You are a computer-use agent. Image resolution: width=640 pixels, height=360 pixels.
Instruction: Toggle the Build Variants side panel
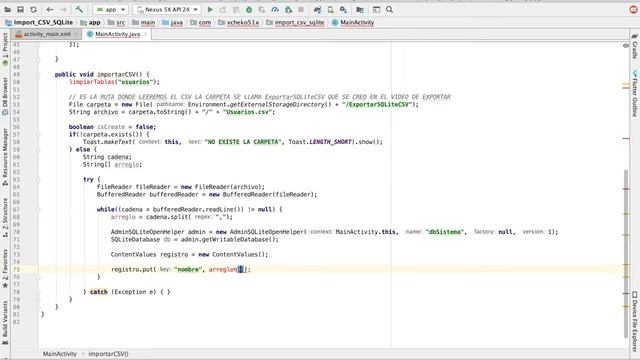tap(5, 322)
